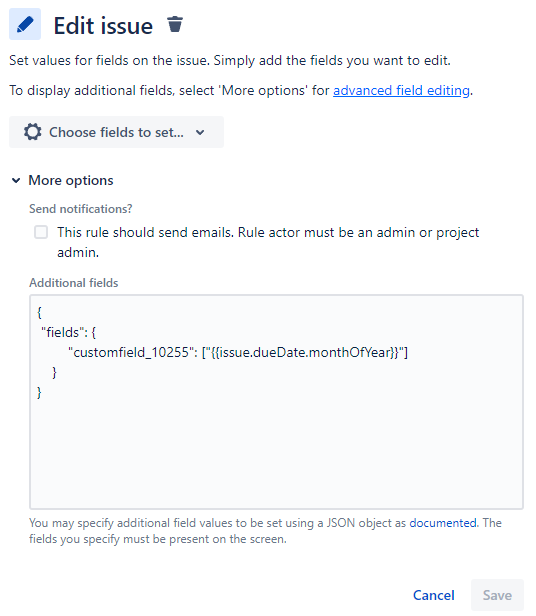The height and width of the screenshot is (616, 536).
Task: Click the Edit issue heading text
Action: point(103,26)
